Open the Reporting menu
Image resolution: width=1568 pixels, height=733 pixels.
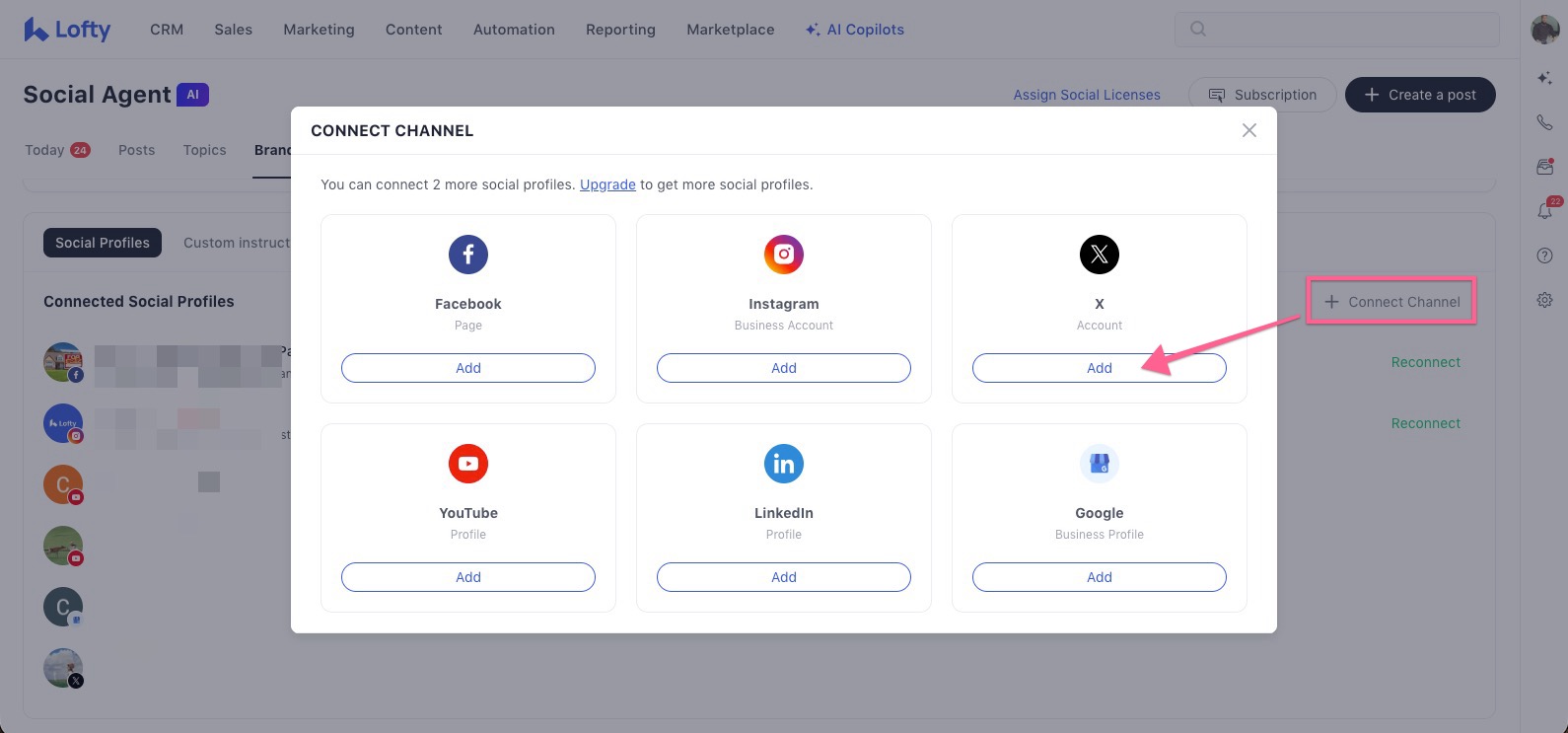tap(620, 30)
